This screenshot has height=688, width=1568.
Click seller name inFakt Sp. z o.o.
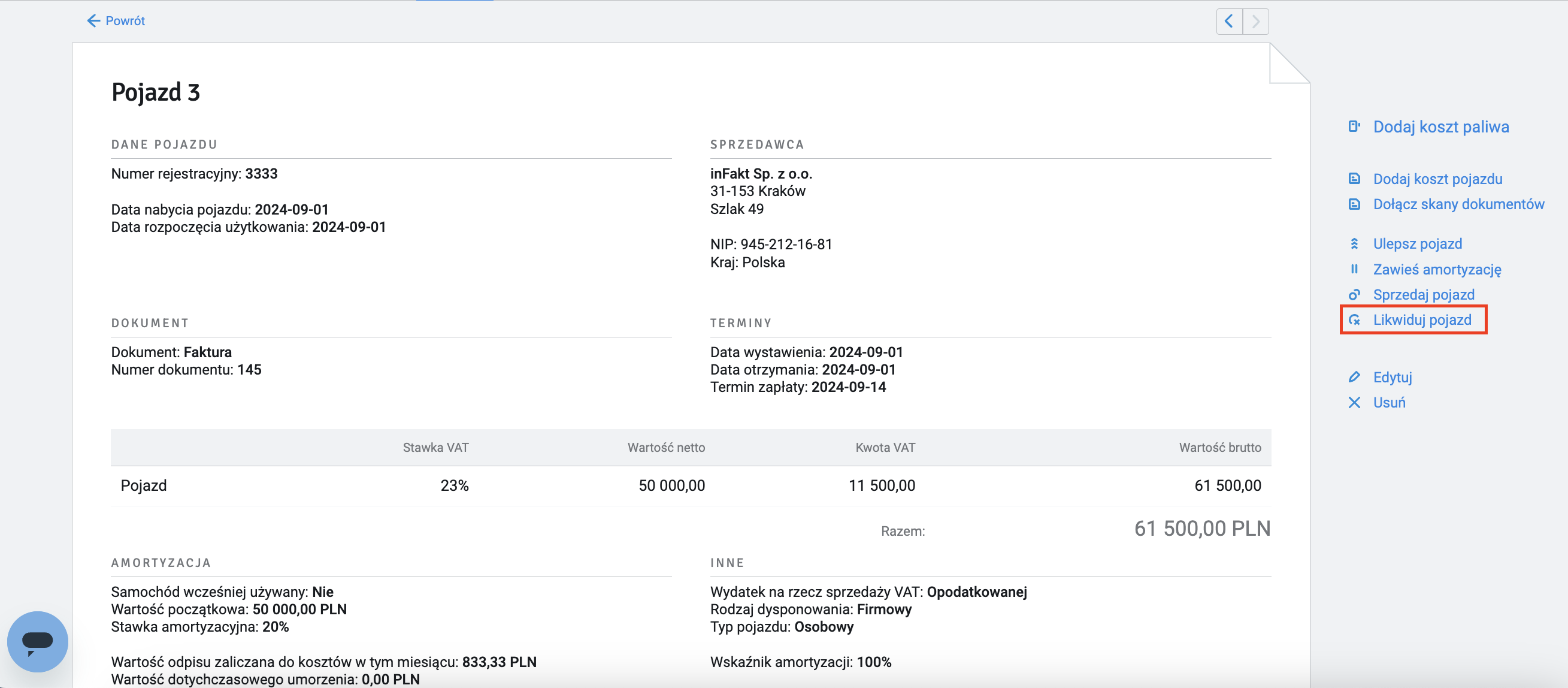pyautogui.click(x=761, y=174)
